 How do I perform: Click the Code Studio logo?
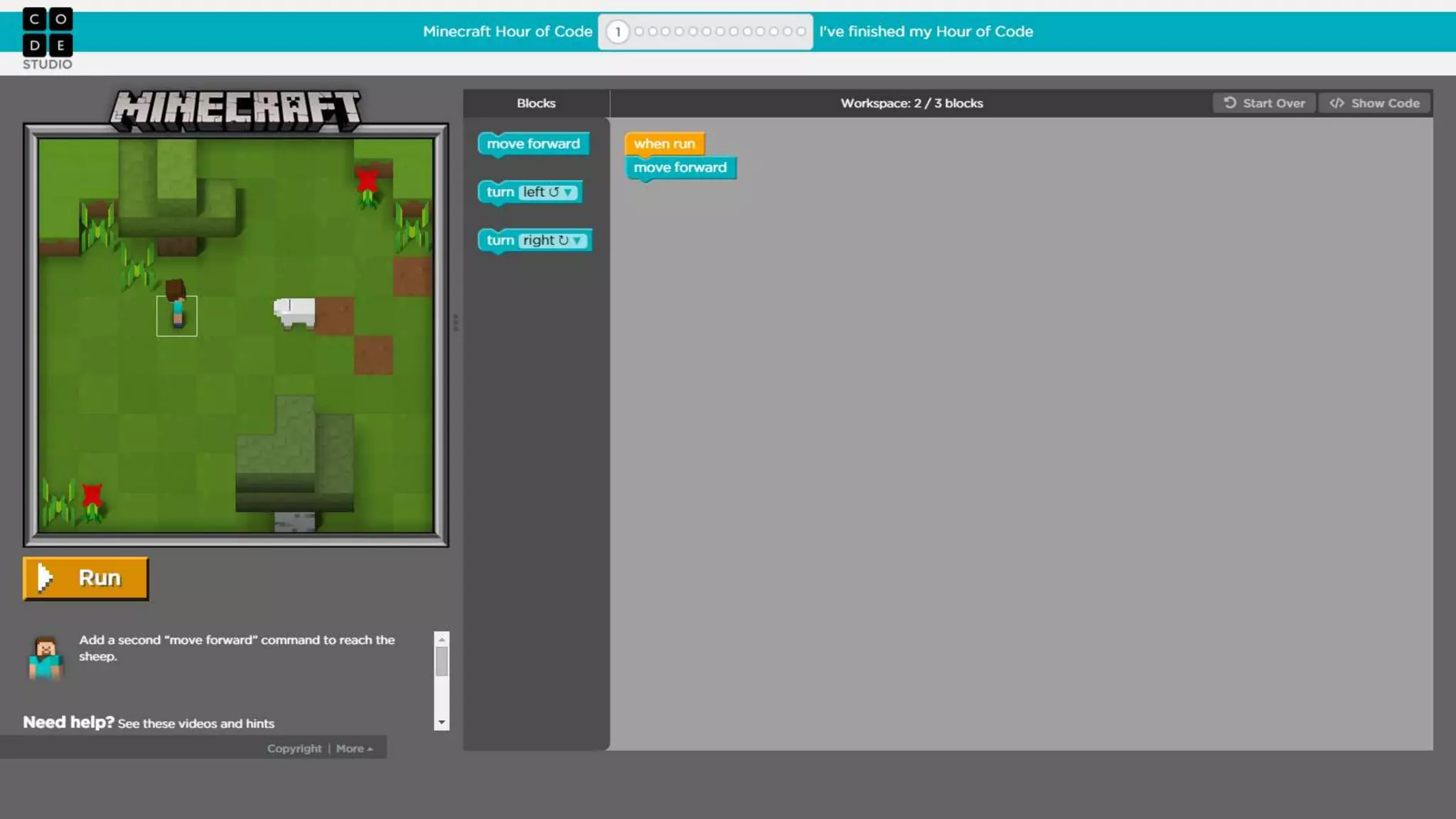pos(47,38)
